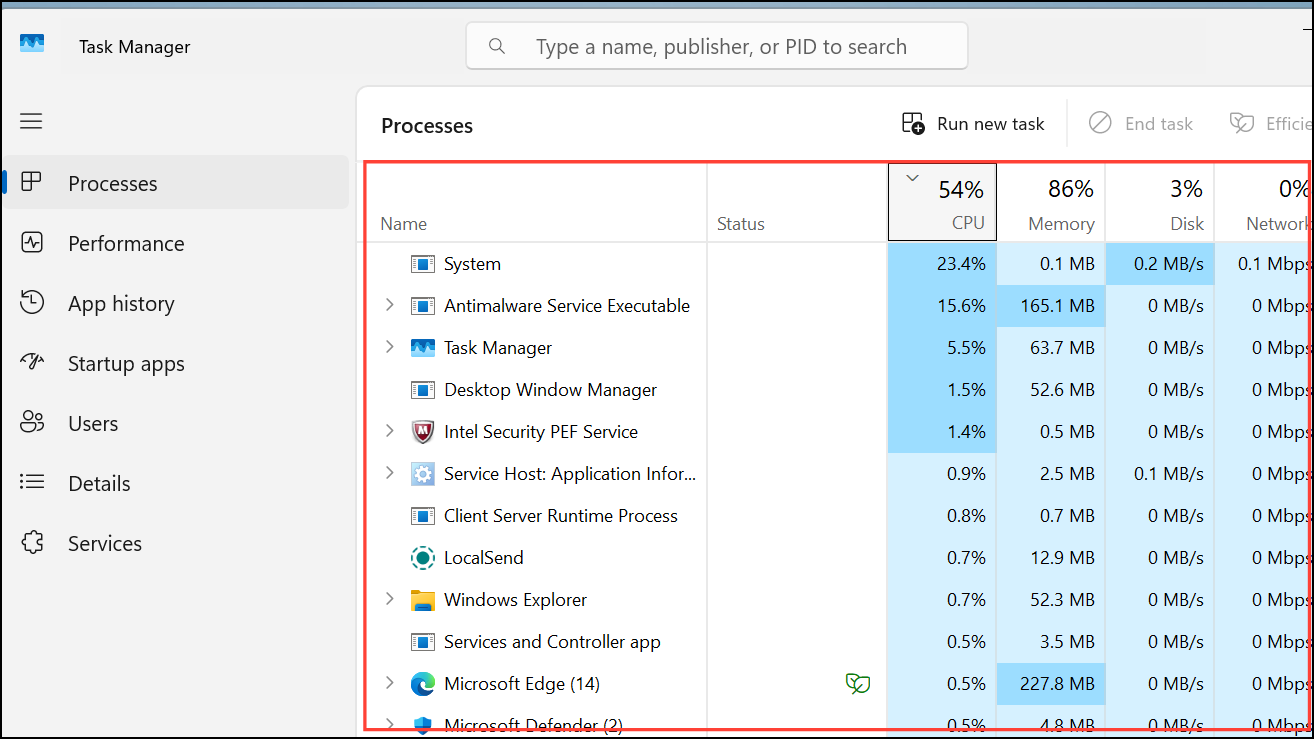Image resolution: width=1314 pixels, height=739 pixels.
Task: Click the Run new task button
Action: pos(973,123)
